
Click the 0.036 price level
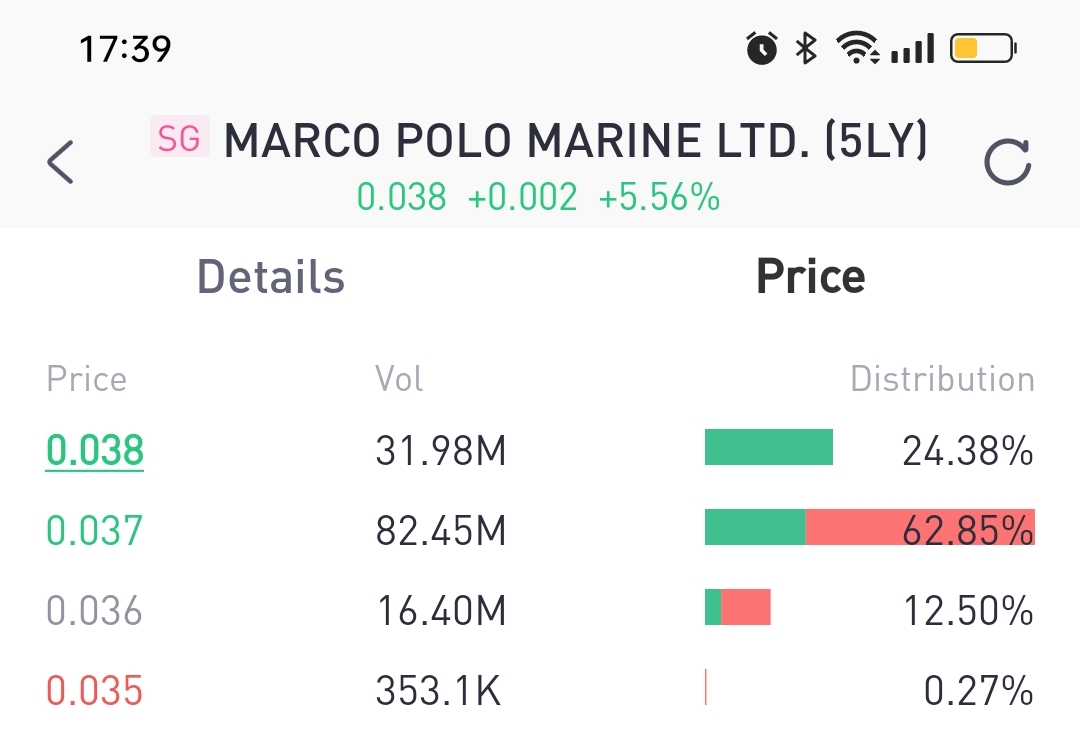[x=95, y=610]
